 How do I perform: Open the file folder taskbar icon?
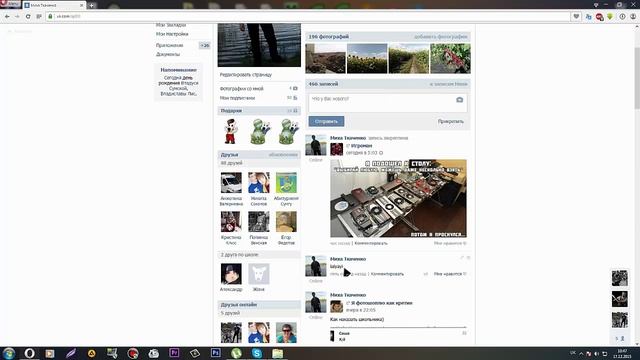point(278,353)
